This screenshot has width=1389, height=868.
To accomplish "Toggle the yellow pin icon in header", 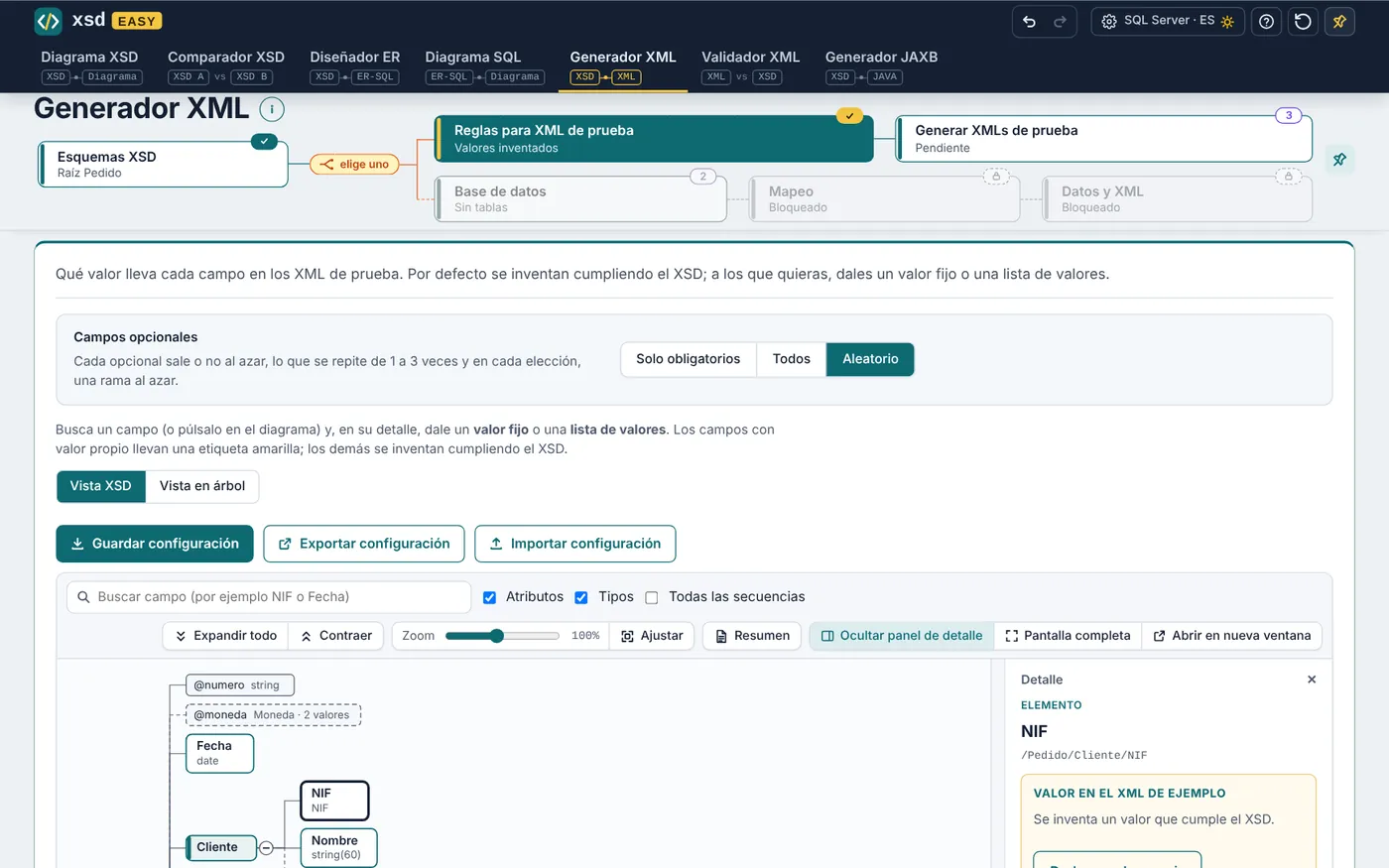I will point(1339,21).
